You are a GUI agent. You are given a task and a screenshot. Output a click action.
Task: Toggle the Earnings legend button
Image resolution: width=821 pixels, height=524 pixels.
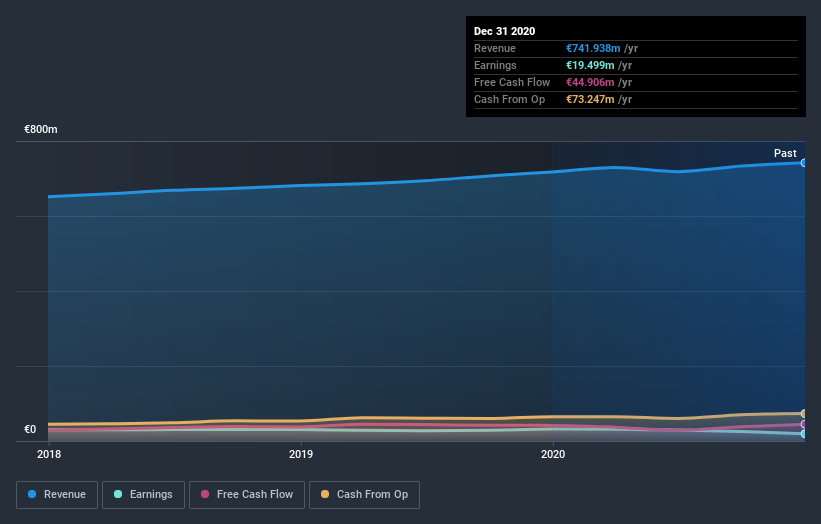click(x=143, y=495)
